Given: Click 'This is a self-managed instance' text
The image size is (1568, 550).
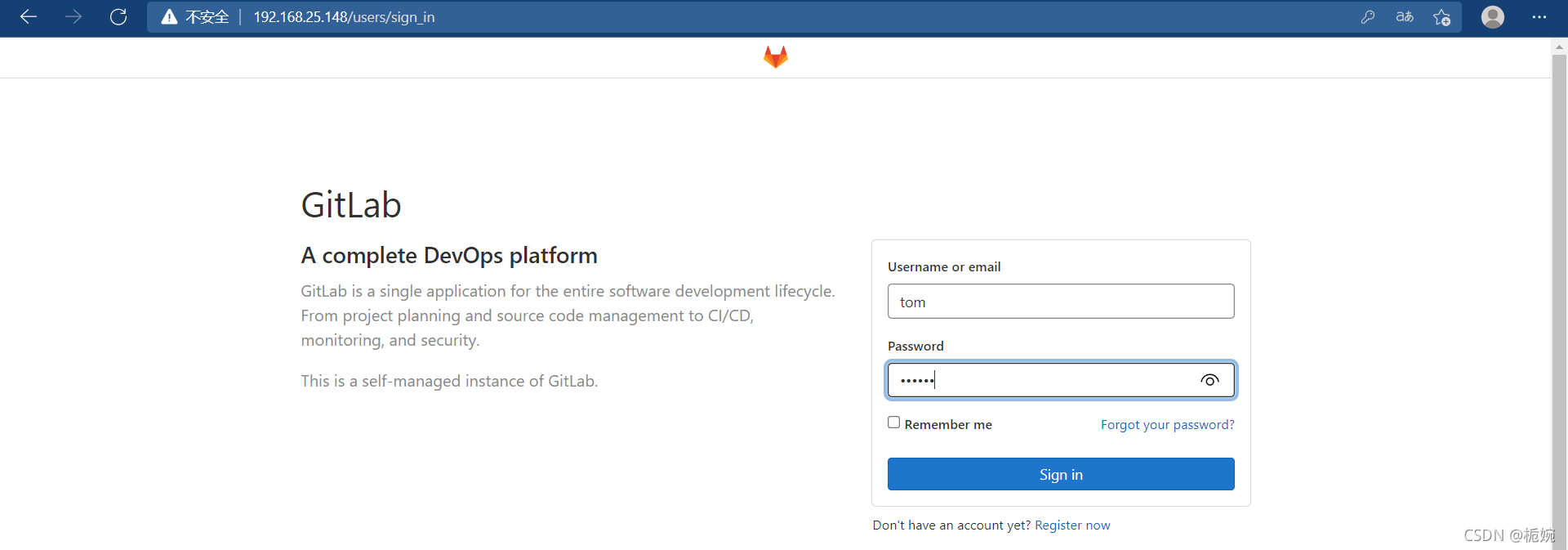Looking at the screenshot, I should [449, 381].
